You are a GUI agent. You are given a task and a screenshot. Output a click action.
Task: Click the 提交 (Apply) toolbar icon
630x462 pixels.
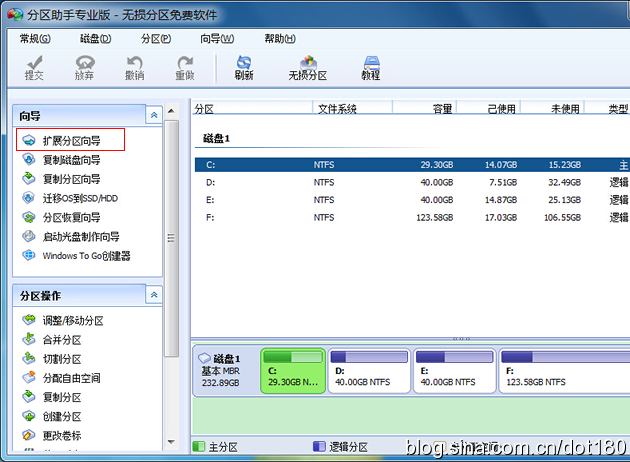[x=34, y=68]
